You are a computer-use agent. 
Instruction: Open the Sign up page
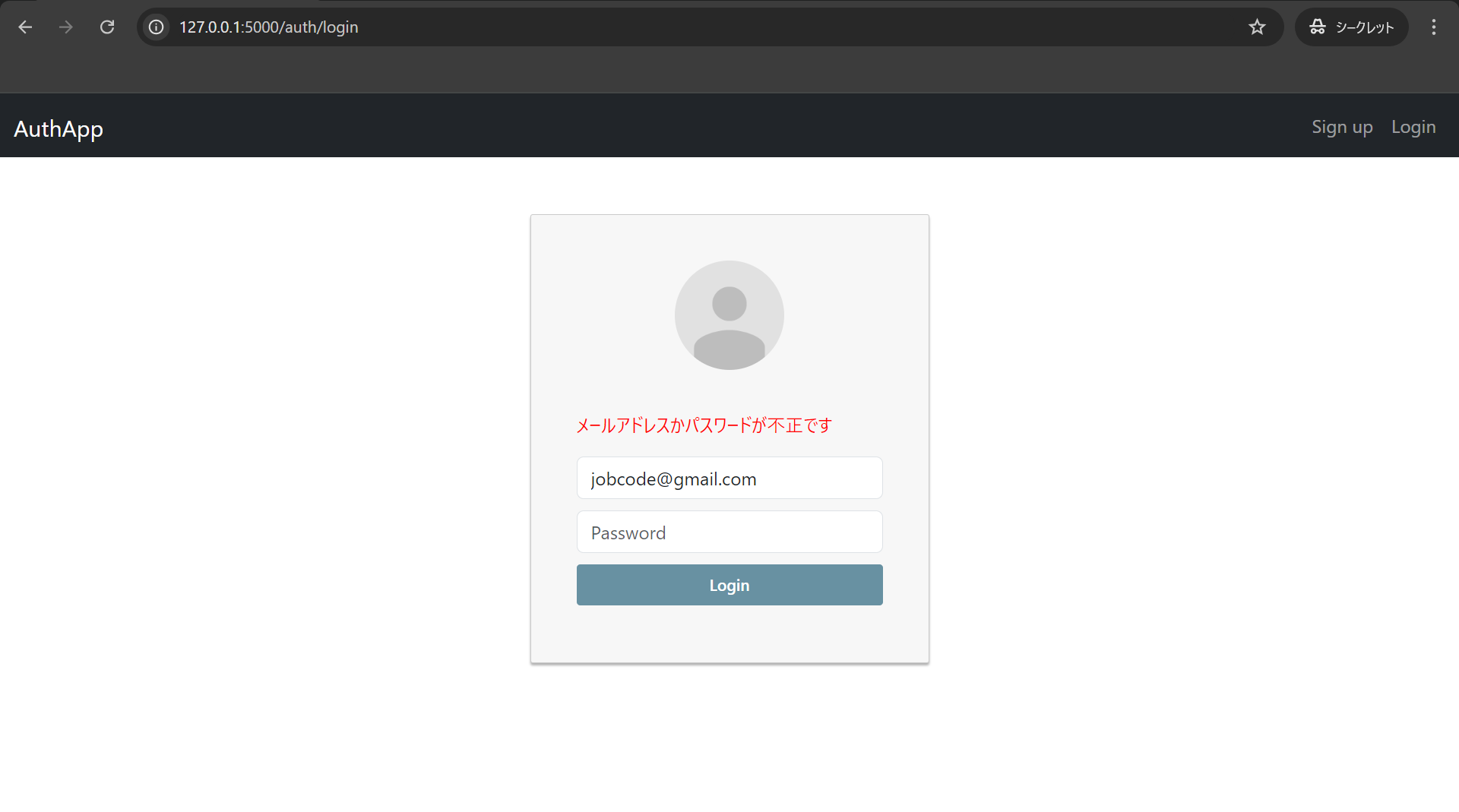1342,127
